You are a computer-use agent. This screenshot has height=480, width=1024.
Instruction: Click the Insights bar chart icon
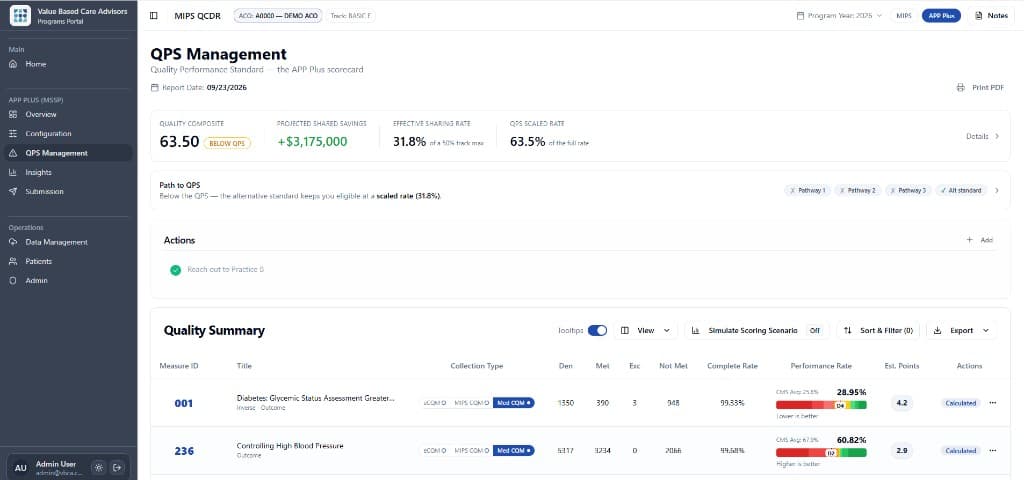(13, 172)
